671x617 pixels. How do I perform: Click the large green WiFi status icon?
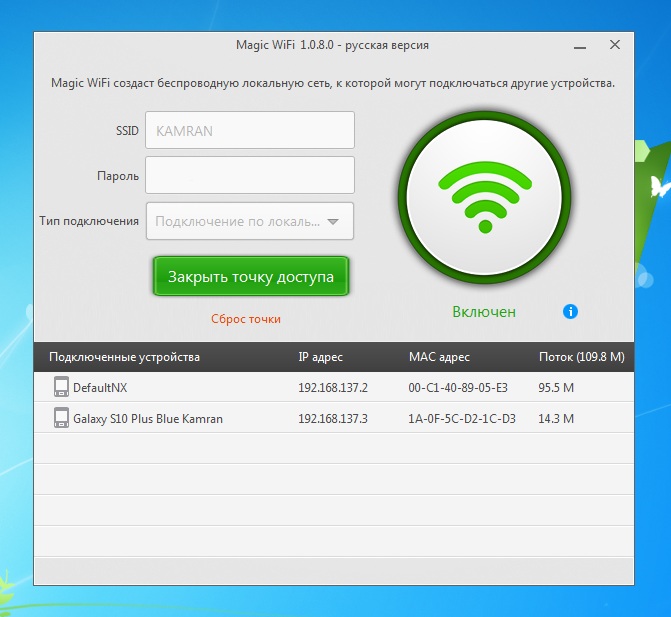[x=485, y=195]
